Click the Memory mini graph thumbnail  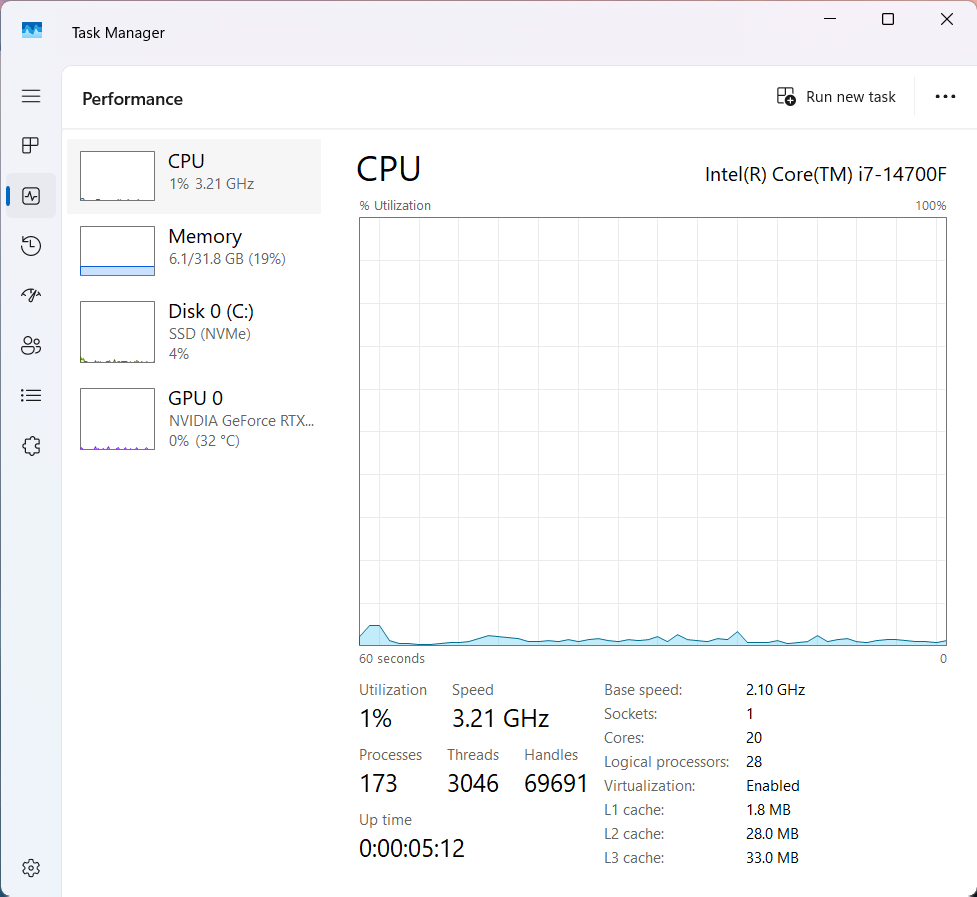pyautogui.click(x=117, y=250)
